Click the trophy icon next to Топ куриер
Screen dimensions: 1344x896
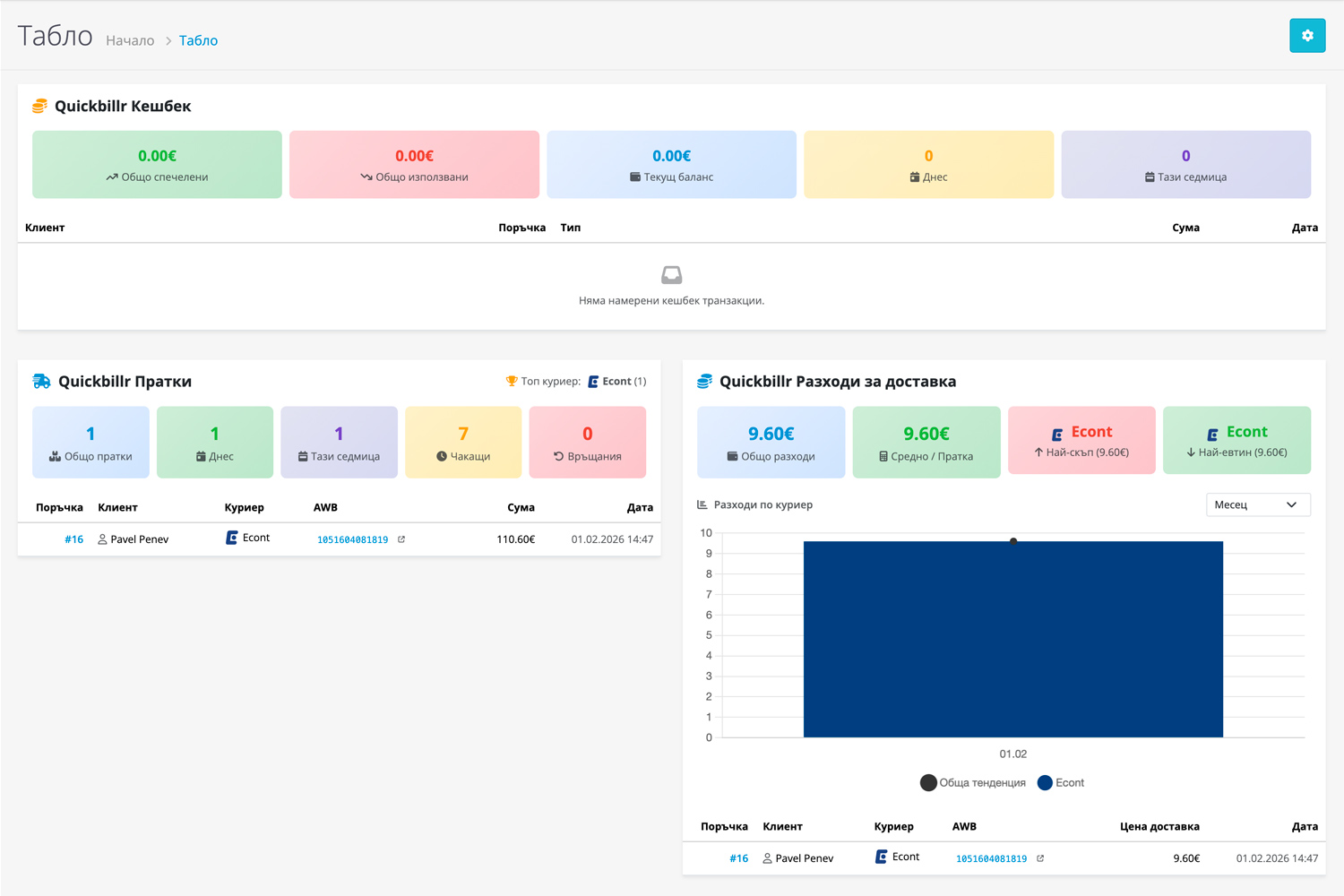pyautogui.click(x=512, y=382)
